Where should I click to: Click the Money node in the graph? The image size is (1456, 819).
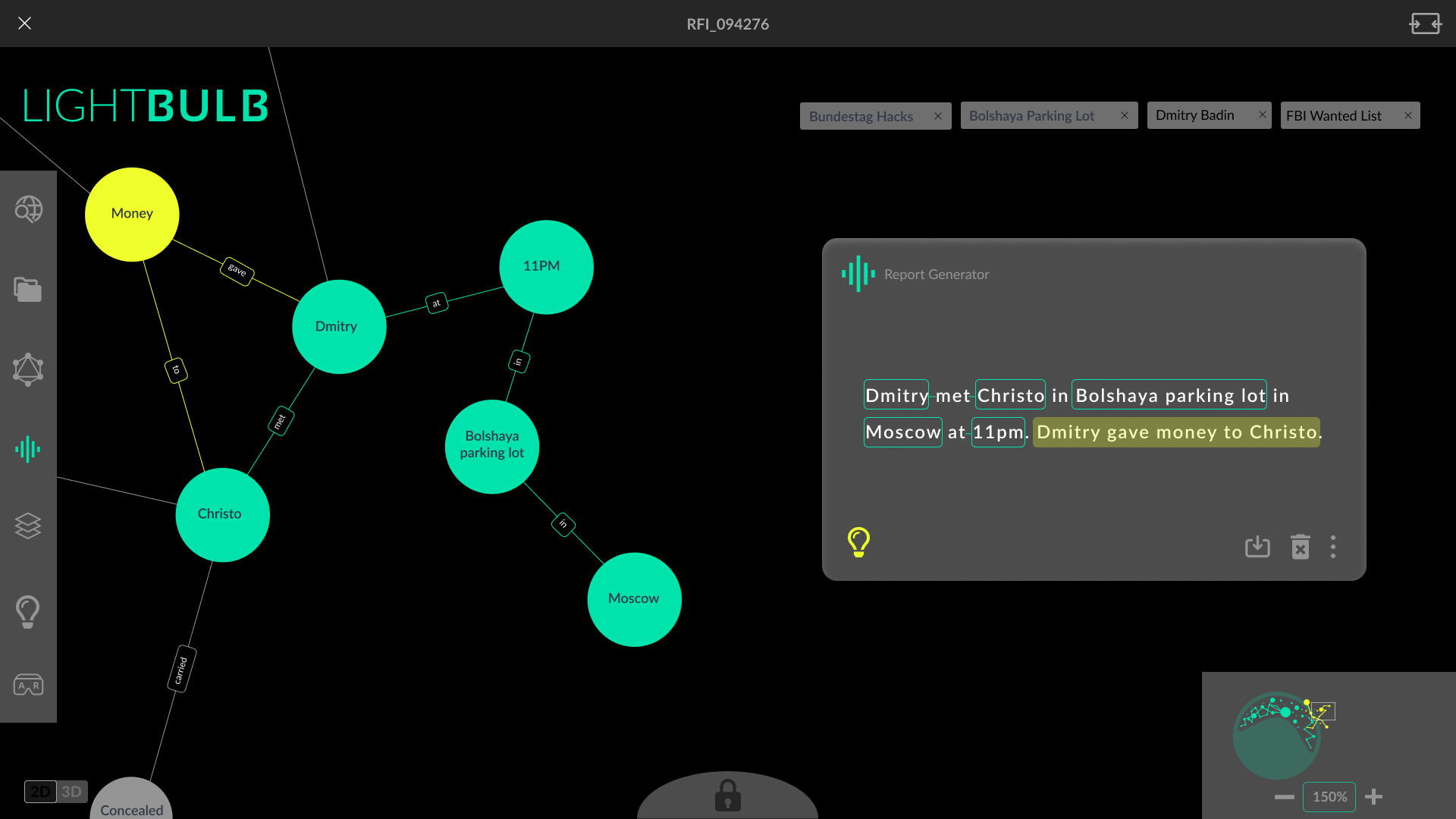click(132, 214)
